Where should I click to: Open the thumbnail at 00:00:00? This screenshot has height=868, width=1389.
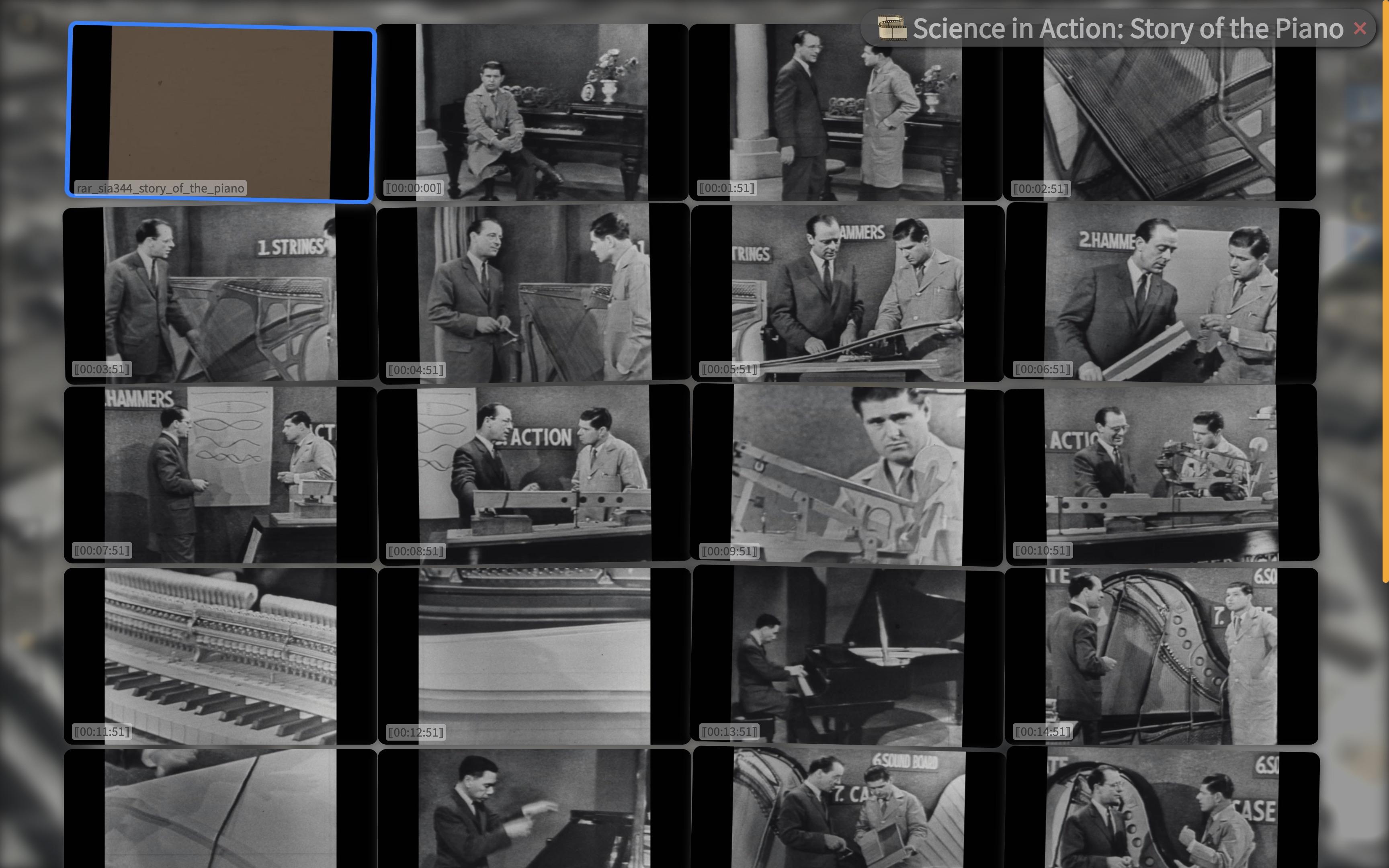[x=532, y=113]
